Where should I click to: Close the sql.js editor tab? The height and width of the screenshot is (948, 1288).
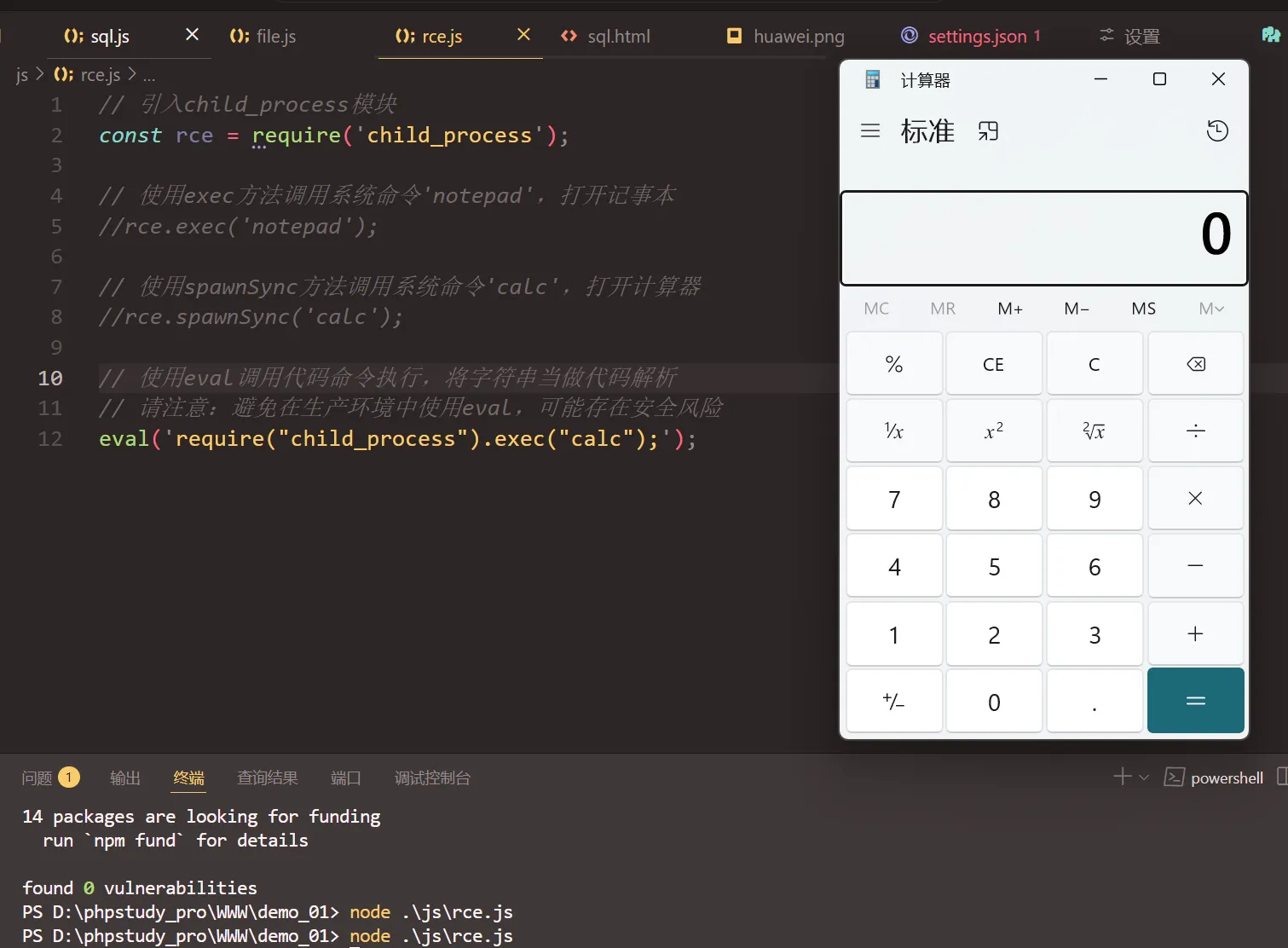click(192, 34)
